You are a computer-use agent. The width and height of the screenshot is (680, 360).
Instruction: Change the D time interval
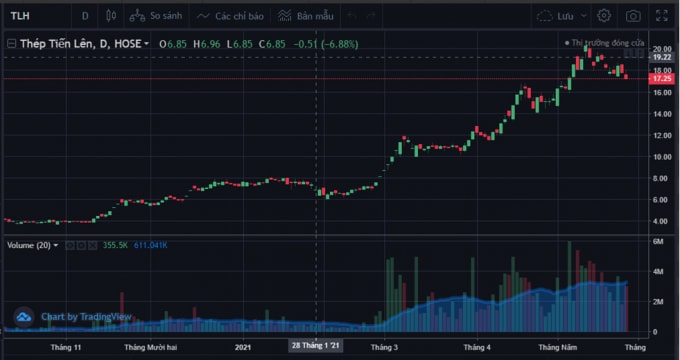(x=85, y=16)
